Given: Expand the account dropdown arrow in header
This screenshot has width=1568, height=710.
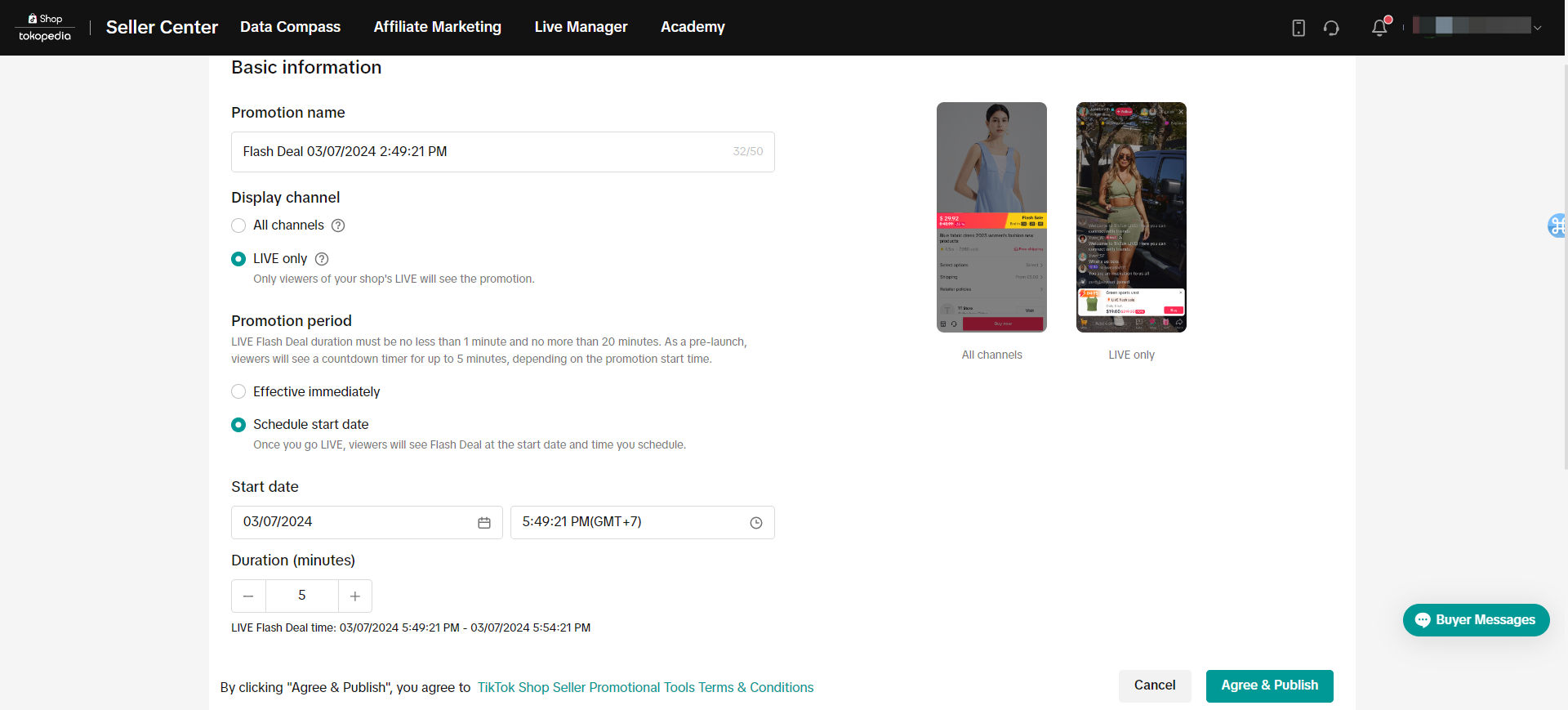Looking at the screenshot, I should (1538, 28).
